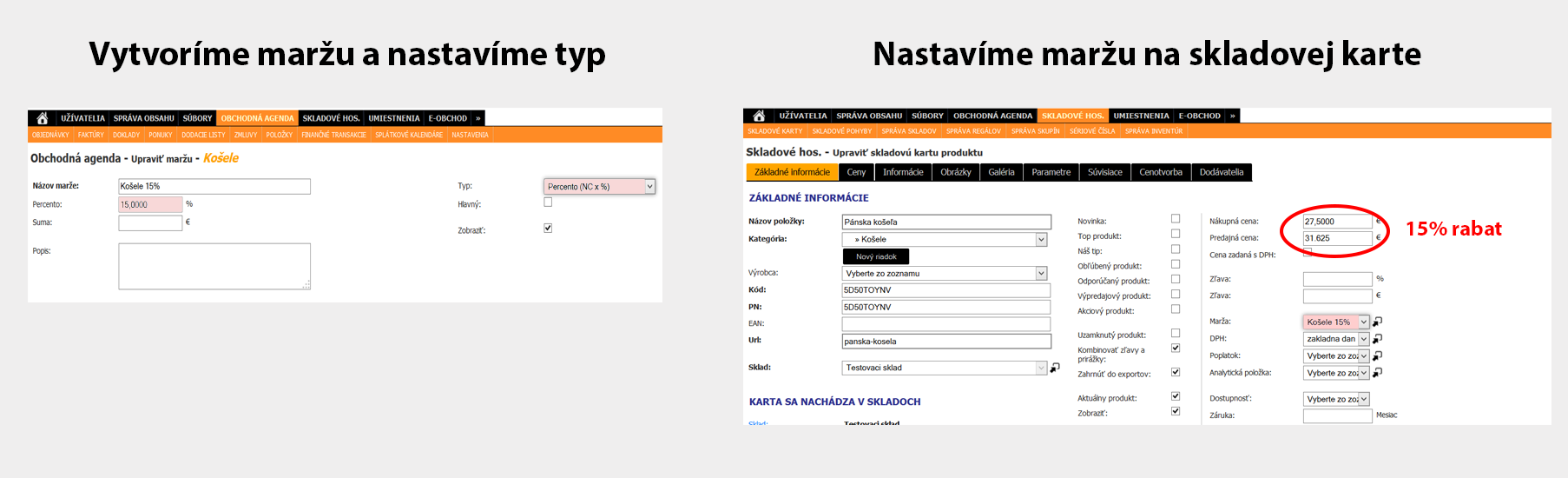Click home icon in right Skladové hos. panel
Image resolution: width=1568 pixels, height=478 pixels.
(x=759, y=116)
